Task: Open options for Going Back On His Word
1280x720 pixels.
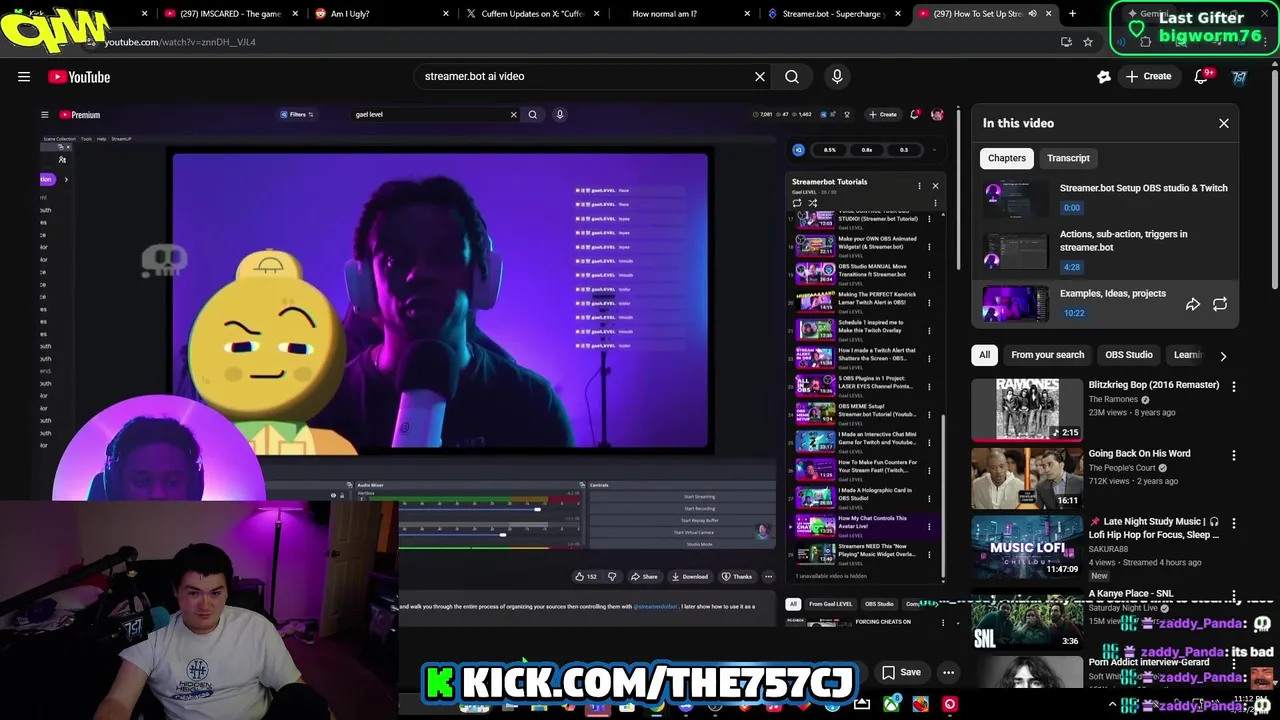Action: pyautogui.click(x=1233, y=455)
